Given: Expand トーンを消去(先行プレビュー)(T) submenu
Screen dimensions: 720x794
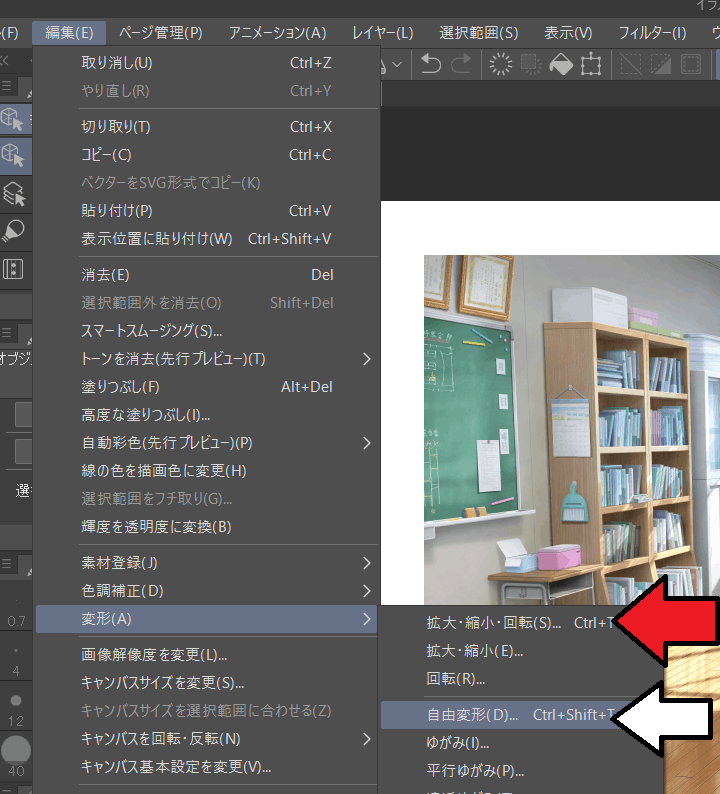Looking at the screenshot, I should [207, 359].
